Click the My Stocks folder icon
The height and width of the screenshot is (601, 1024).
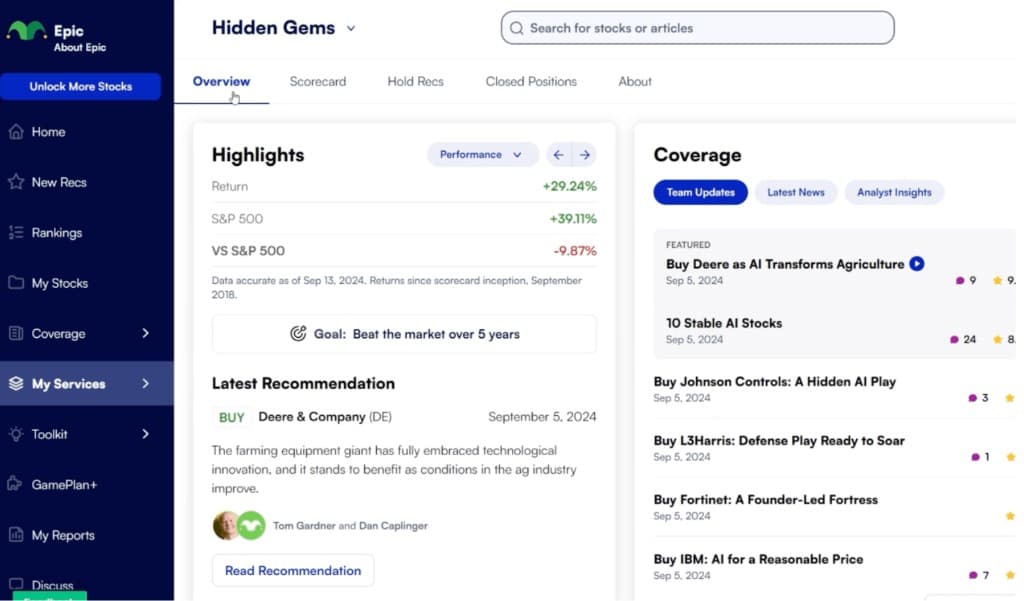(x=16, y=282)
